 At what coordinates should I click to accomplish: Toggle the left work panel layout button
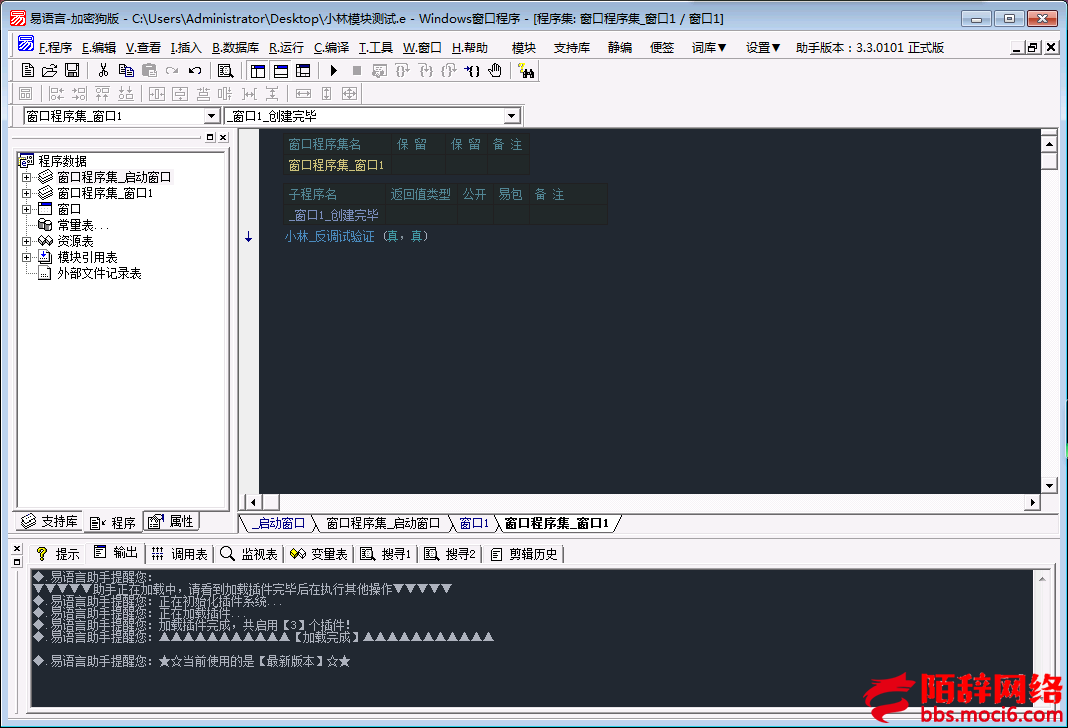tap(258, 71)
